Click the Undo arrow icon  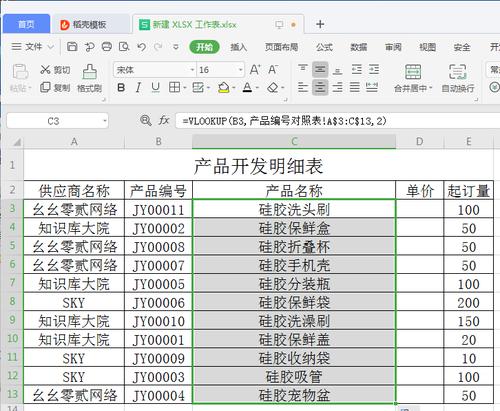(x=141, y=47)
